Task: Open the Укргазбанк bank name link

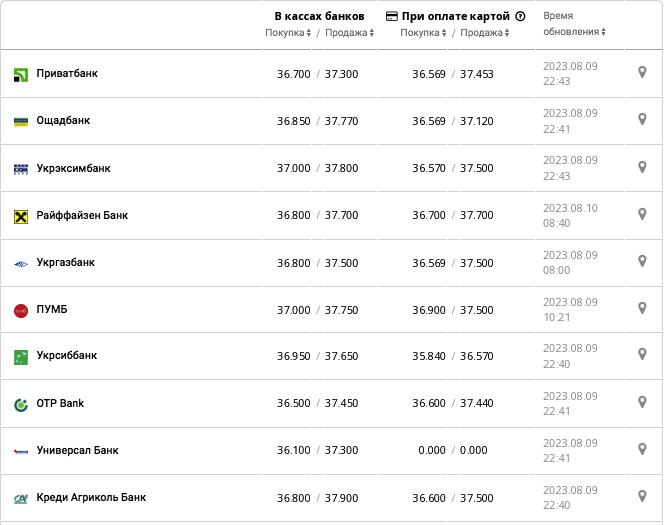Action: (x=66, y=263)
